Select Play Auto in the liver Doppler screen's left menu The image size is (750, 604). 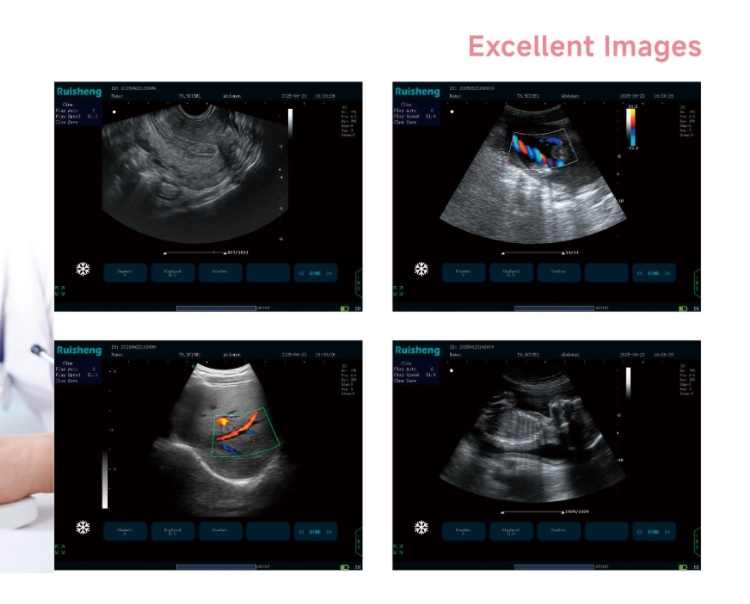[x=77, y=369]
